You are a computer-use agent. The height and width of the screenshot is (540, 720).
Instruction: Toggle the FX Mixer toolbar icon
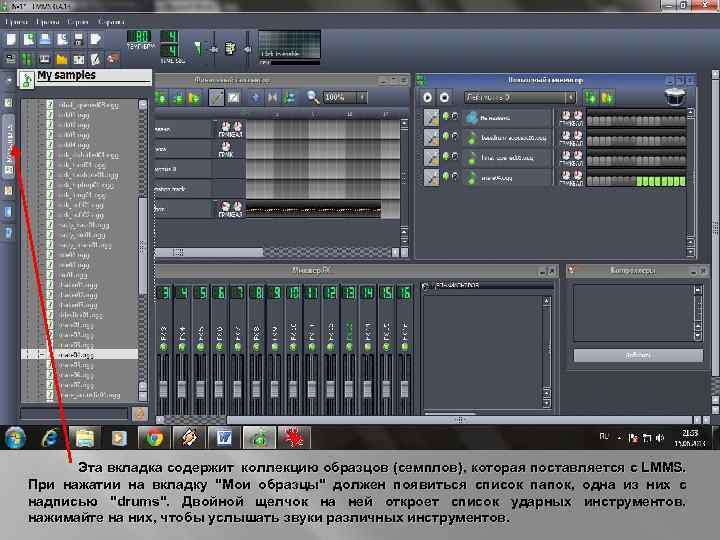point(79,59)
